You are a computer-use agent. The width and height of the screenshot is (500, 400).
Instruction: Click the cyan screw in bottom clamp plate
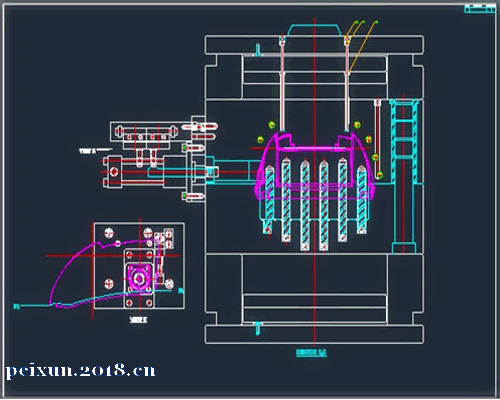tap(257, 328)
